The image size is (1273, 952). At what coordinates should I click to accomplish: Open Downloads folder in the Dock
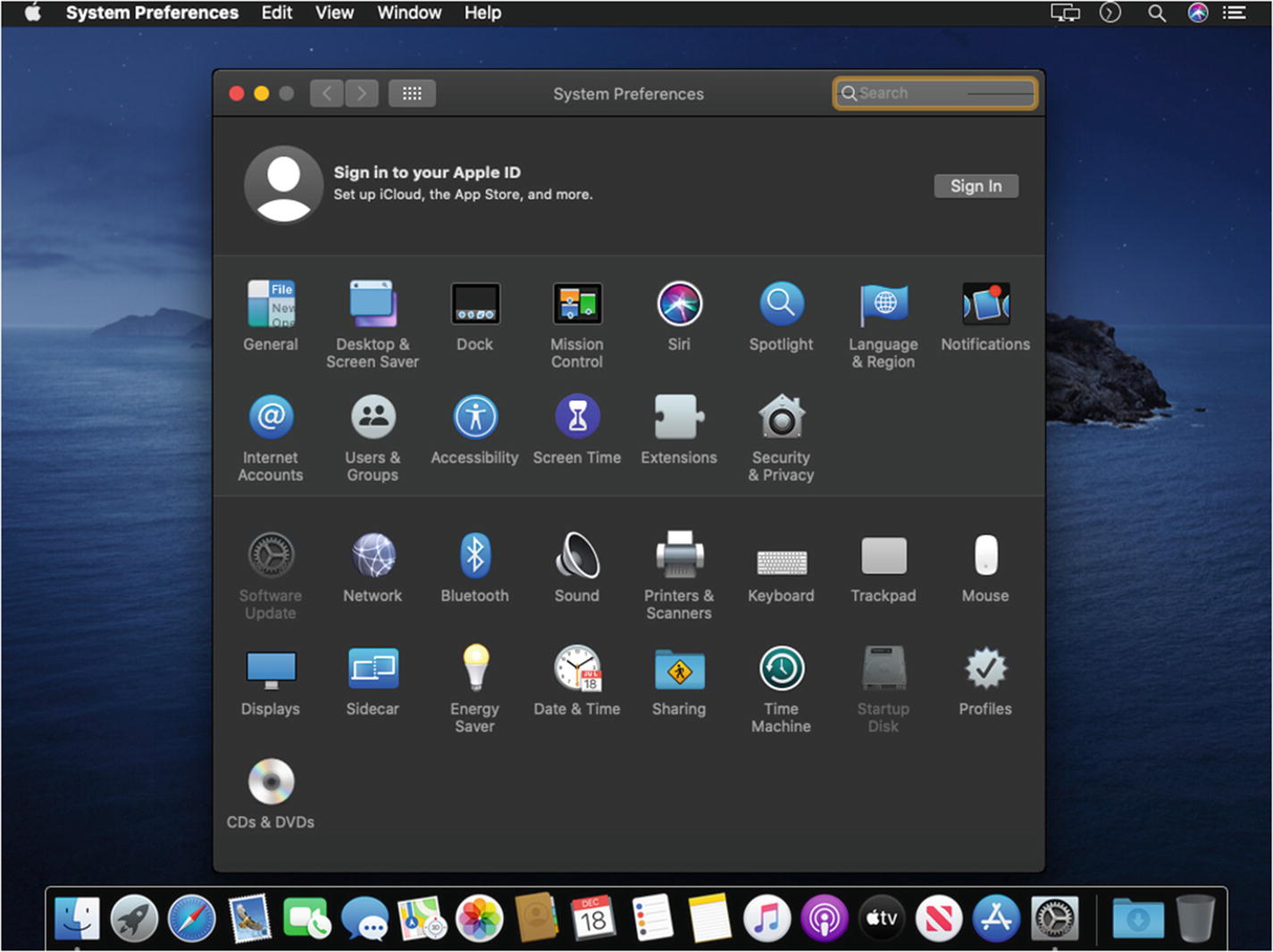pyautogui.click(x=1137, y=918)
